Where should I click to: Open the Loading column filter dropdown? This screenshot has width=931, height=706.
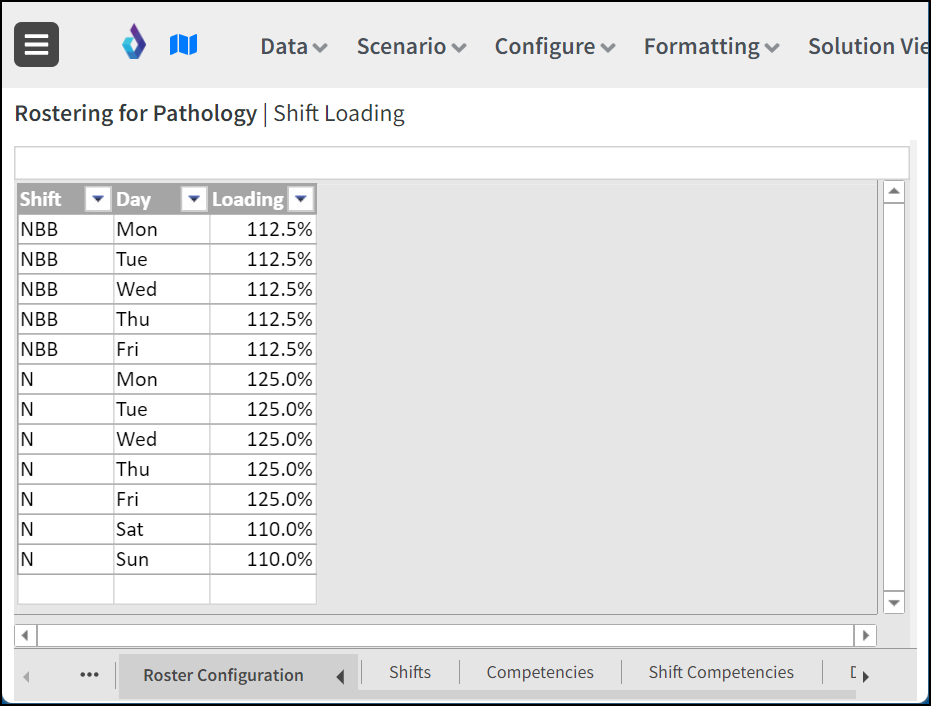click(301, 199)
